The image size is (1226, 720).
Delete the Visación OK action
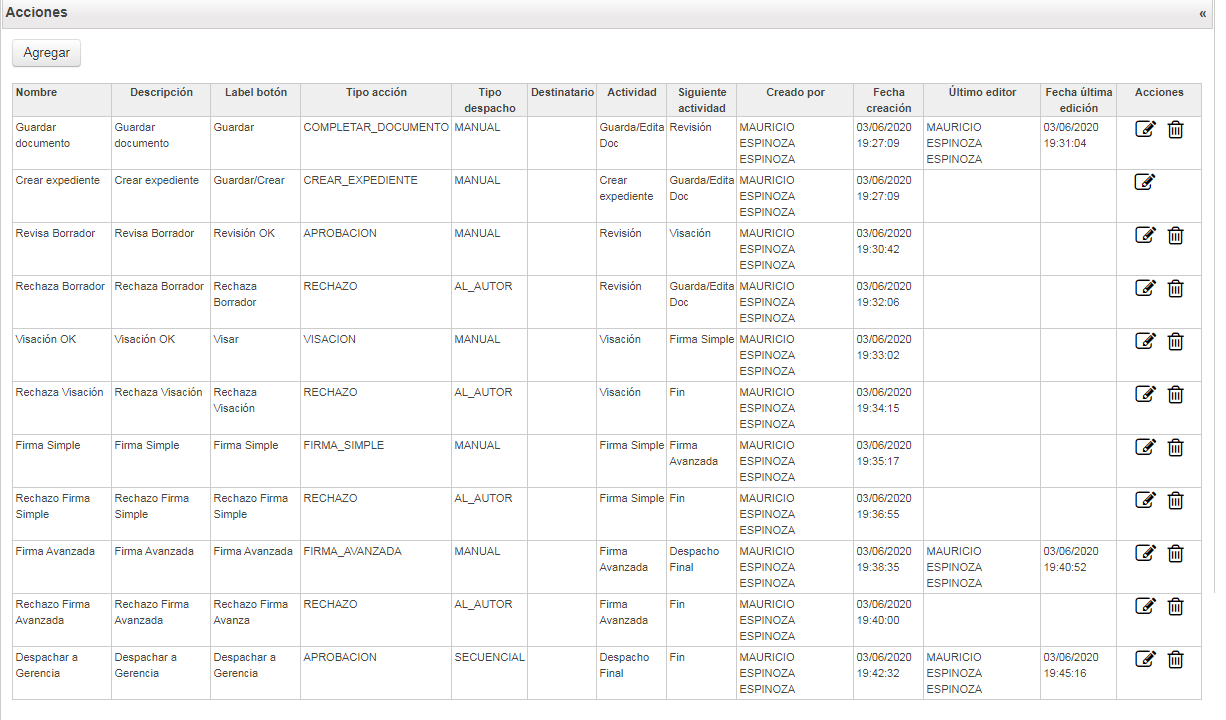coord(1176,341)
